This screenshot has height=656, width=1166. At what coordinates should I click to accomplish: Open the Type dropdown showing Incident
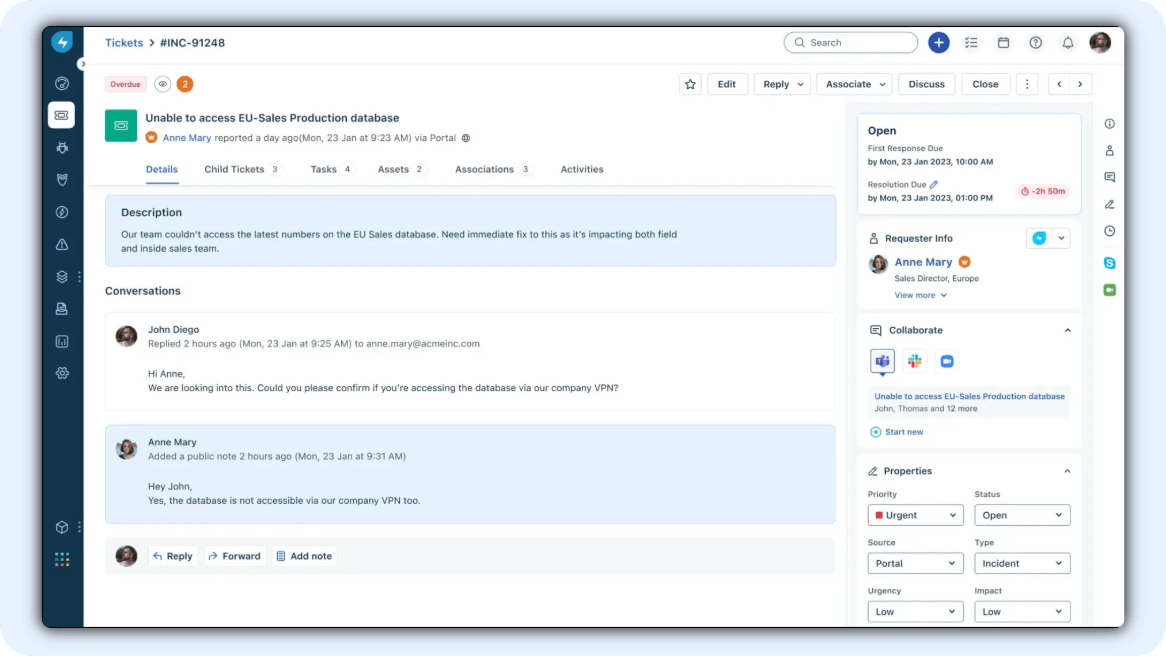pyautogui.click(x=1021, y=564)
